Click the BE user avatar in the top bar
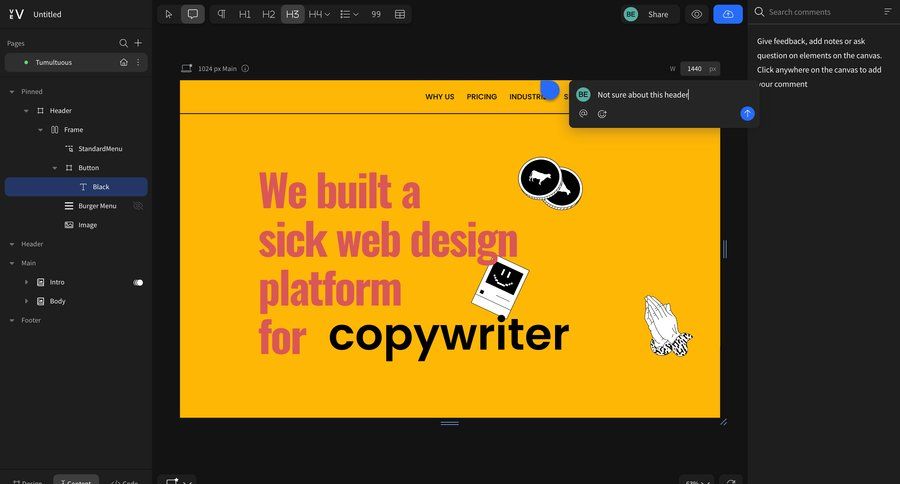This screenshot has width=900, height=484. click(x=631, y=14)
